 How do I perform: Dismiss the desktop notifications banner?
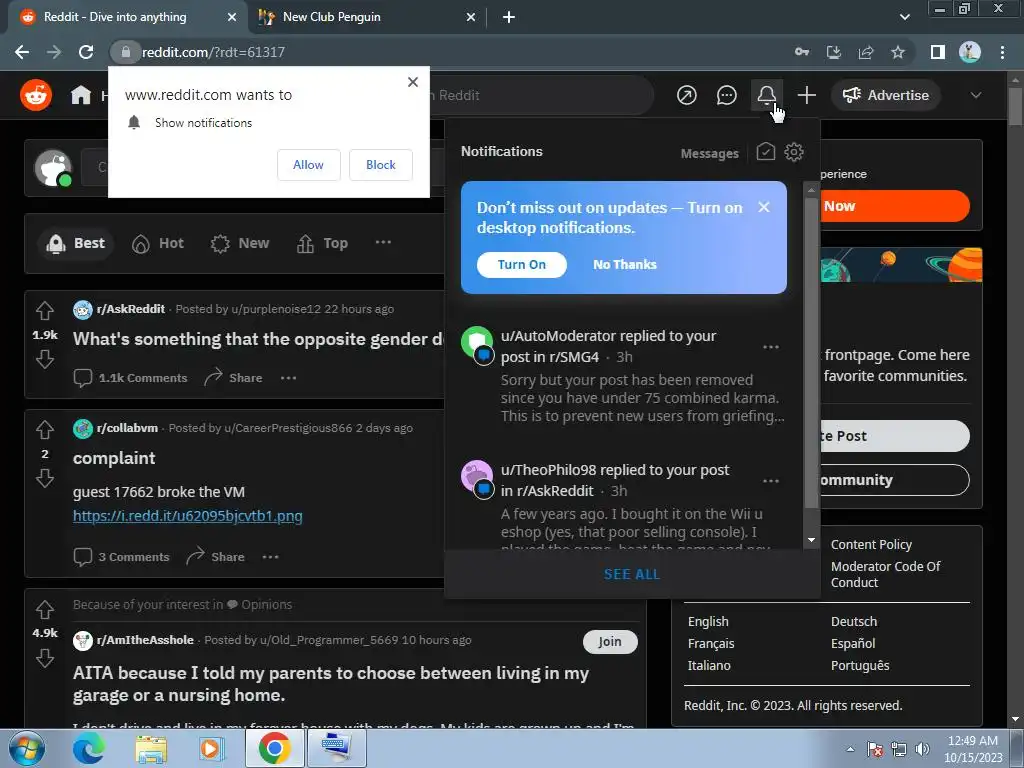(763, 207)
